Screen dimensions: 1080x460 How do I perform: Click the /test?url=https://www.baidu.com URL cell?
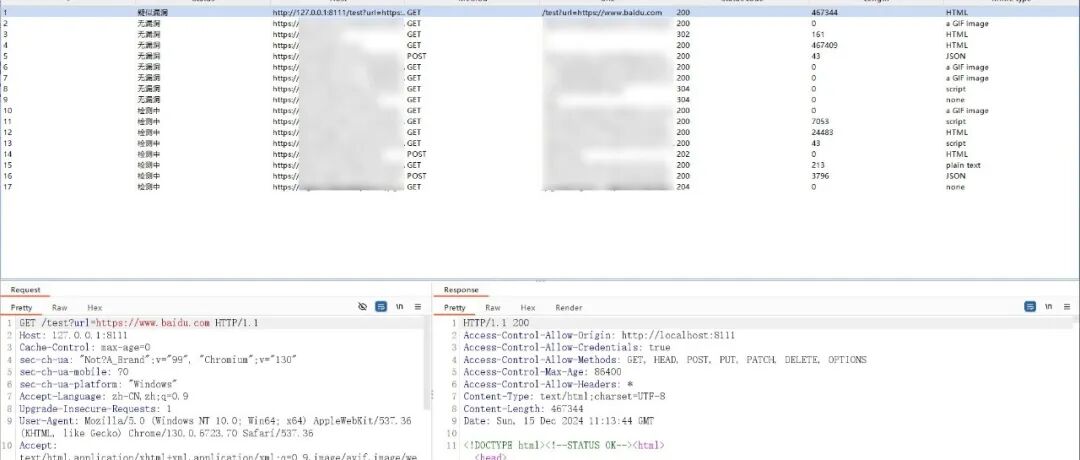pos(602,12)
